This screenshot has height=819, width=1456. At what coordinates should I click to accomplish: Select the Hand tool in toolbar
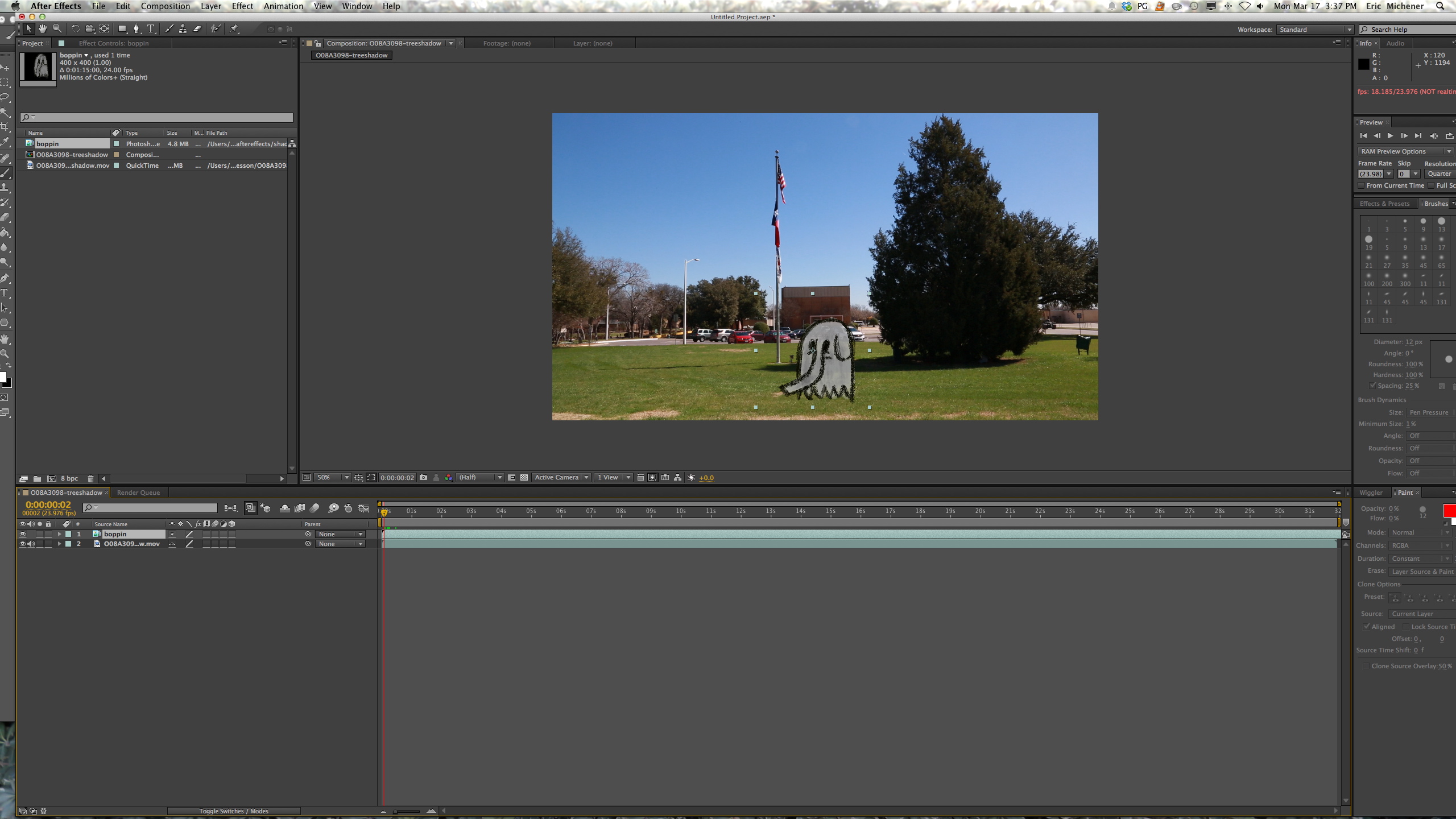(x=43, y=28)
